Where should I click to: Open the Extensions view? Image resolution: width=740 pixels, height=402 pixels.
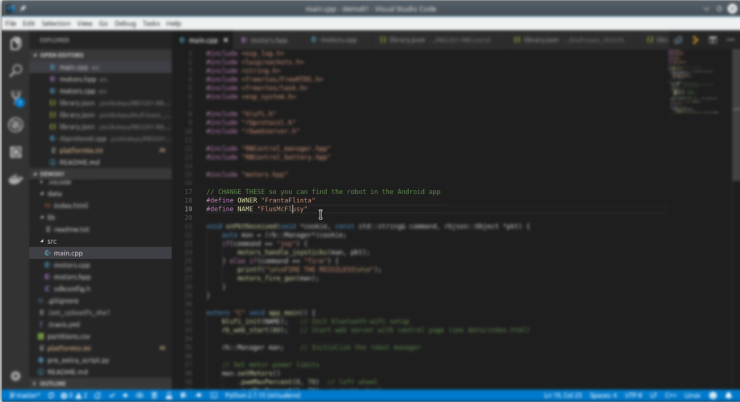(15, 152)
